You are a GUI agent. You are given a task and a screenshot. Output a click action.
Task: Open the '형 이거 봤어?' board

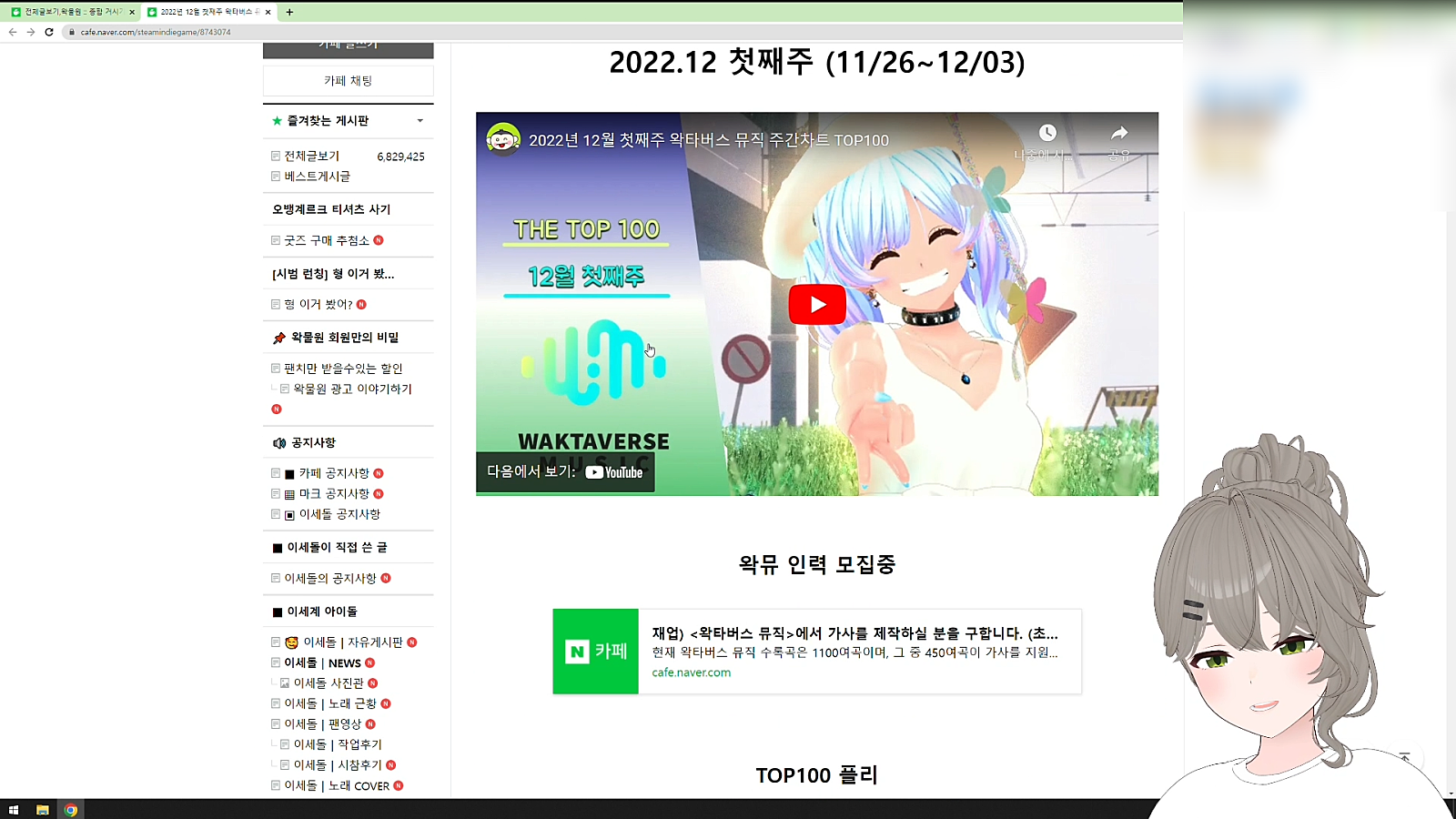pyautogui.click(x=318, y=305)
